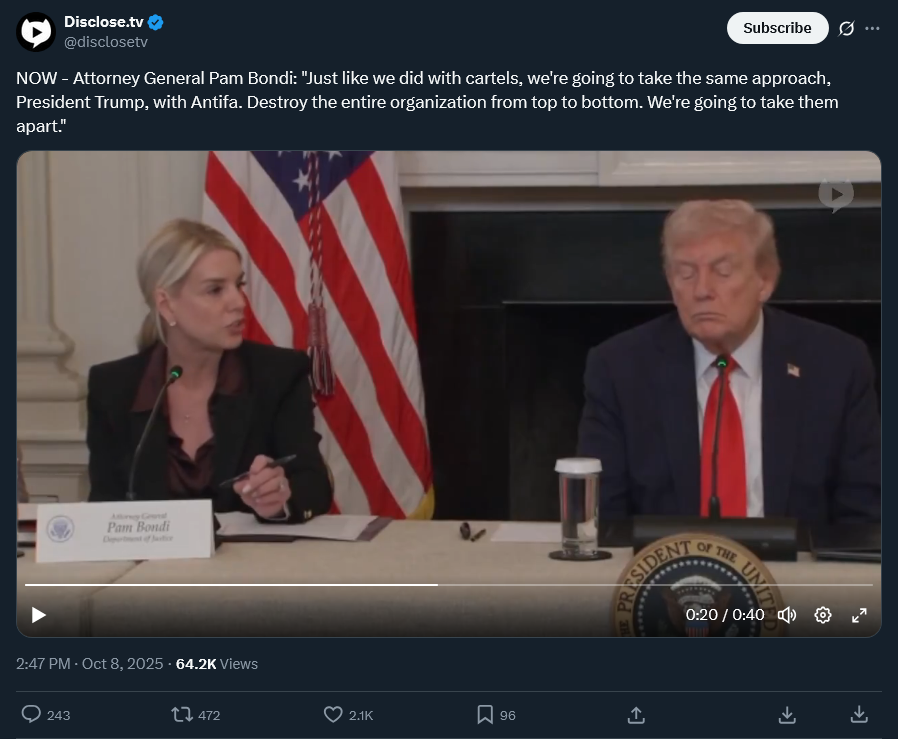This screenshot has height=739, width=898.
Task: Click the share post upload icon
Action: [x=635, y=714]
